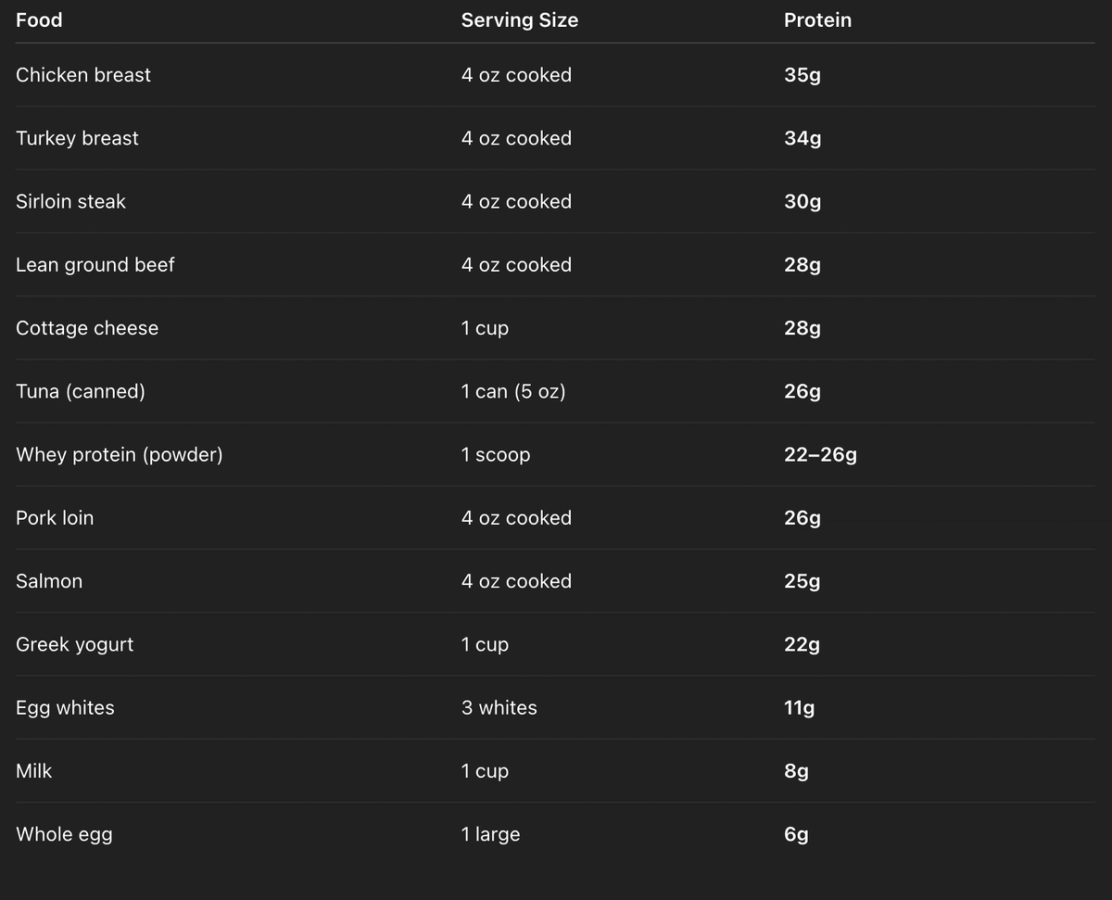This screenshot has width=1112, height=900.
Task: Click the 22–26g protein value
Action: (820, 454)
